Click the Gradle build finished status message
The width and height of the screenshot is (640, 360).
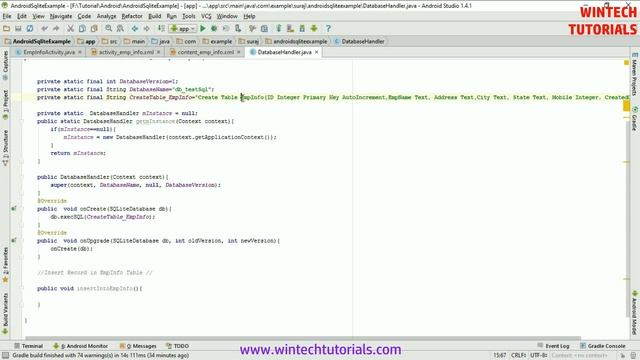click(100, 356)
